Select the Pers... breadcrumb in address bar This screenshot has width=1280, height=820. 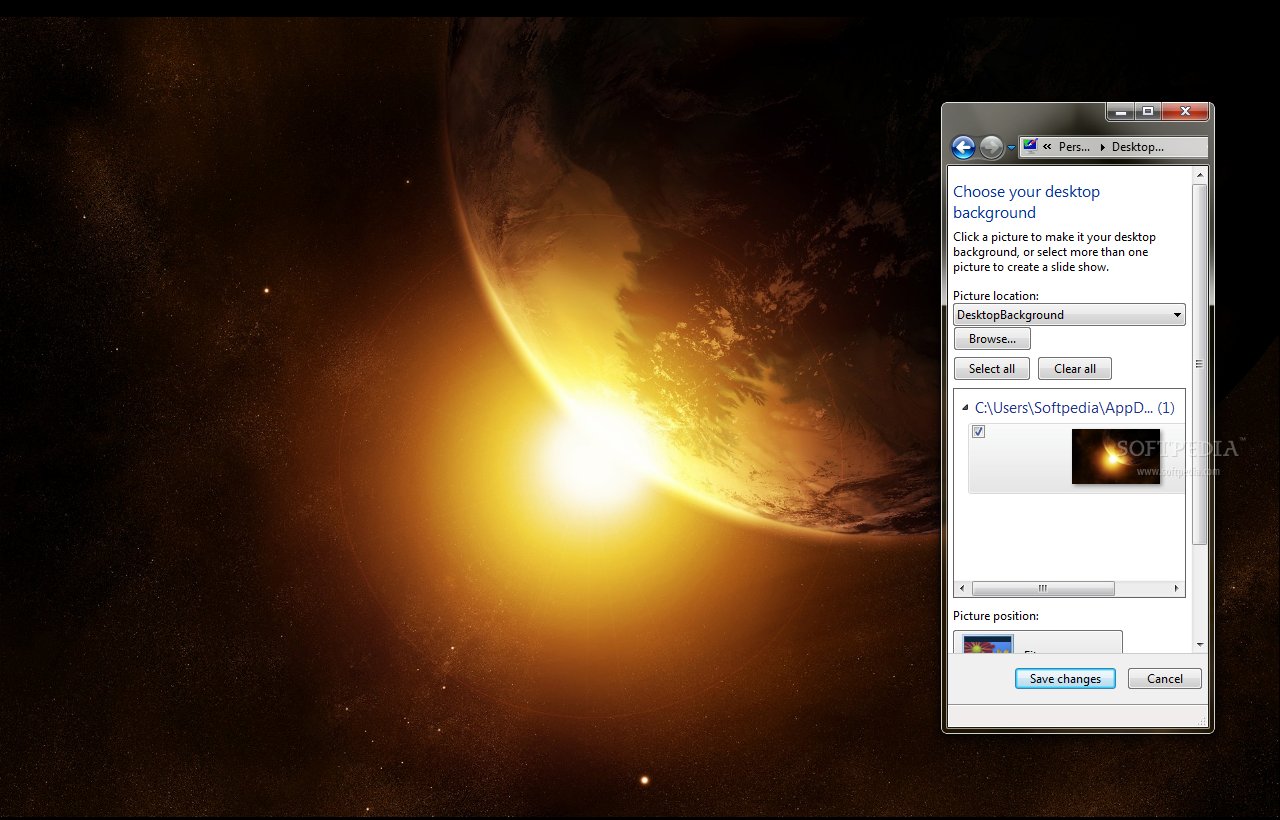click(x=1074, y=147)
